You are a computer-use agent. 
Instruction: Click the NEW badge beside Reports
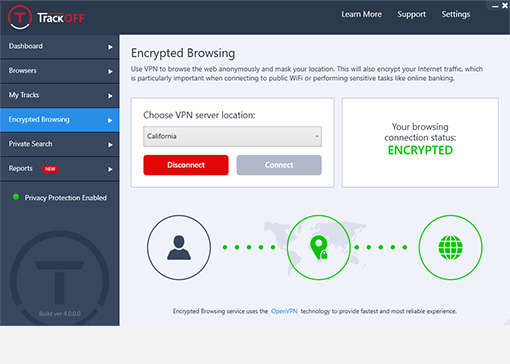click(x=50, y=169)
